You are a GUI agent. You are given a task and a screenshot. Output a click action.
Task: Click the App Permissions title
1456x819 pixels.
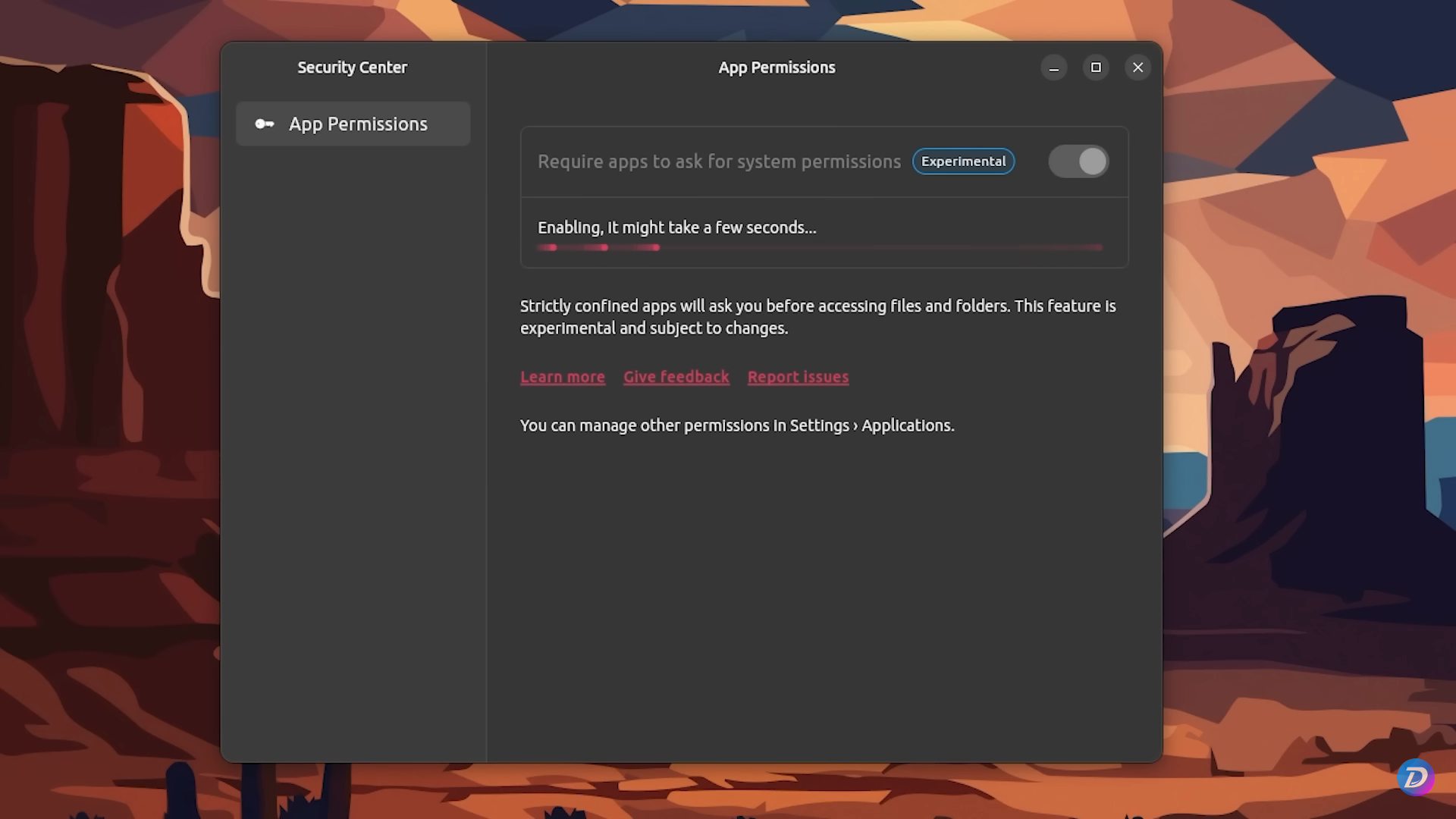(x=777, y=67)
